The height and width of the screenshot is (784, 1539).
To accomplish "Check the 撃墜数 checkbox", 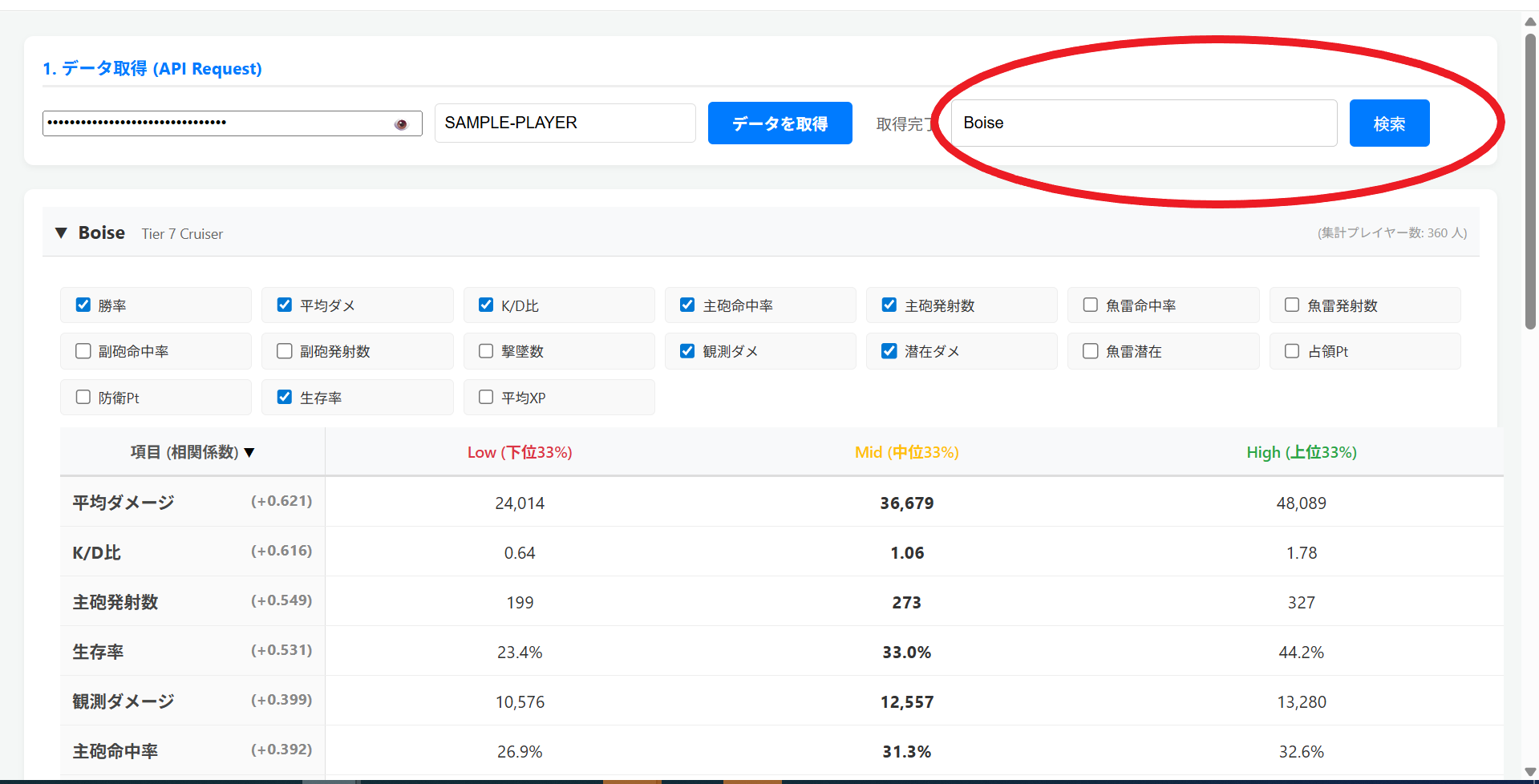I will tap(486, 351).
